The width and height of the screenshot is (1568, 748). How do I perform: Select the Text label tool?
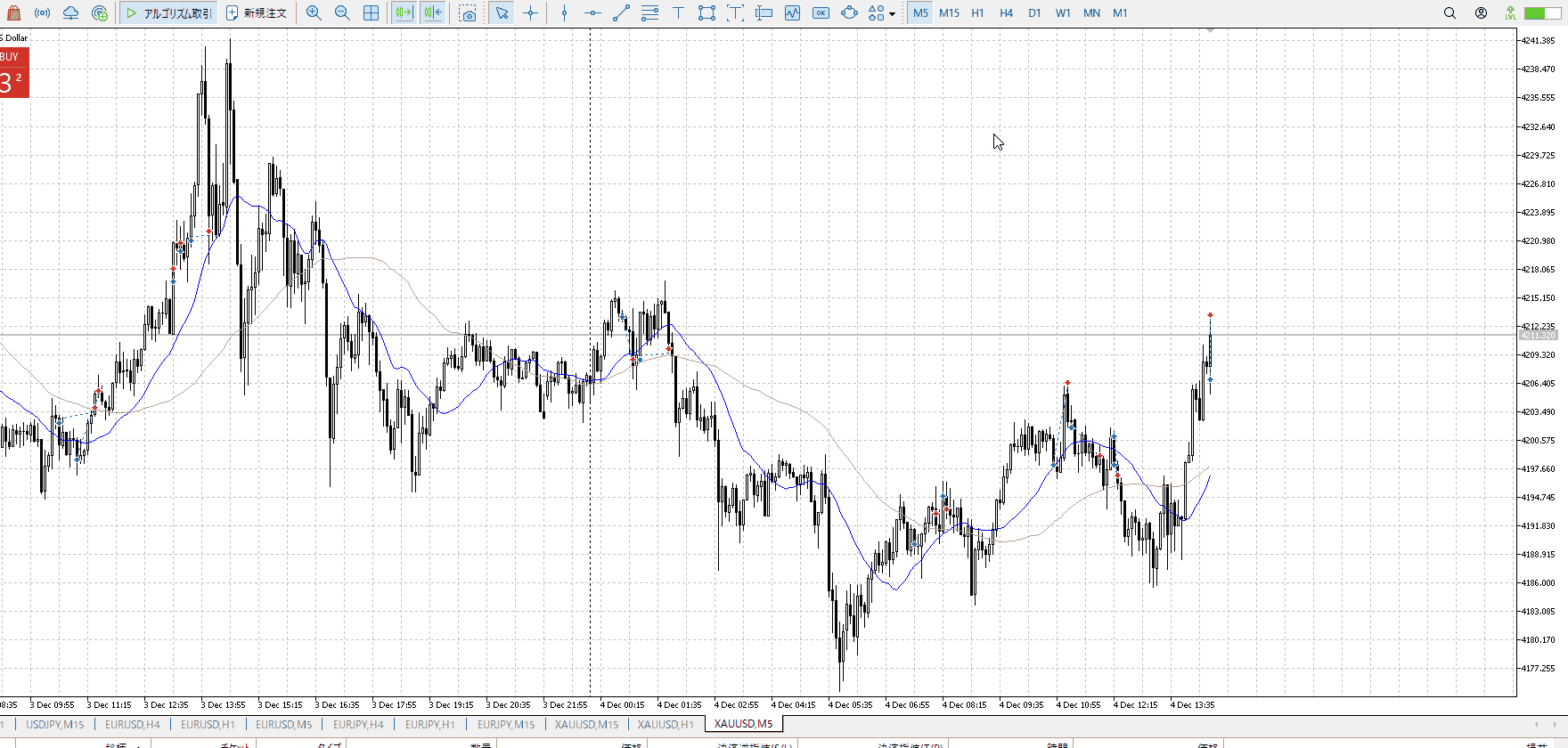678,13
